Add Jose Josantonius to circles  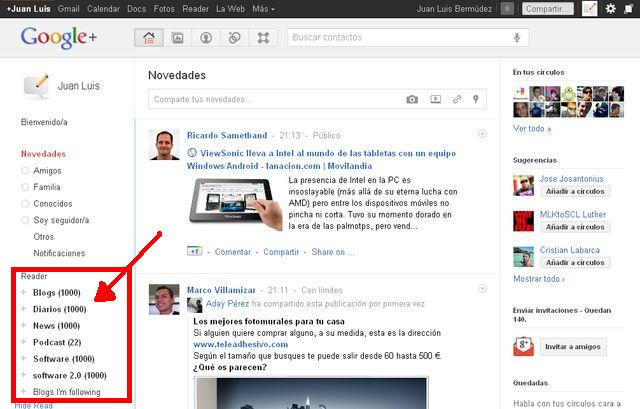coord(575,191)
